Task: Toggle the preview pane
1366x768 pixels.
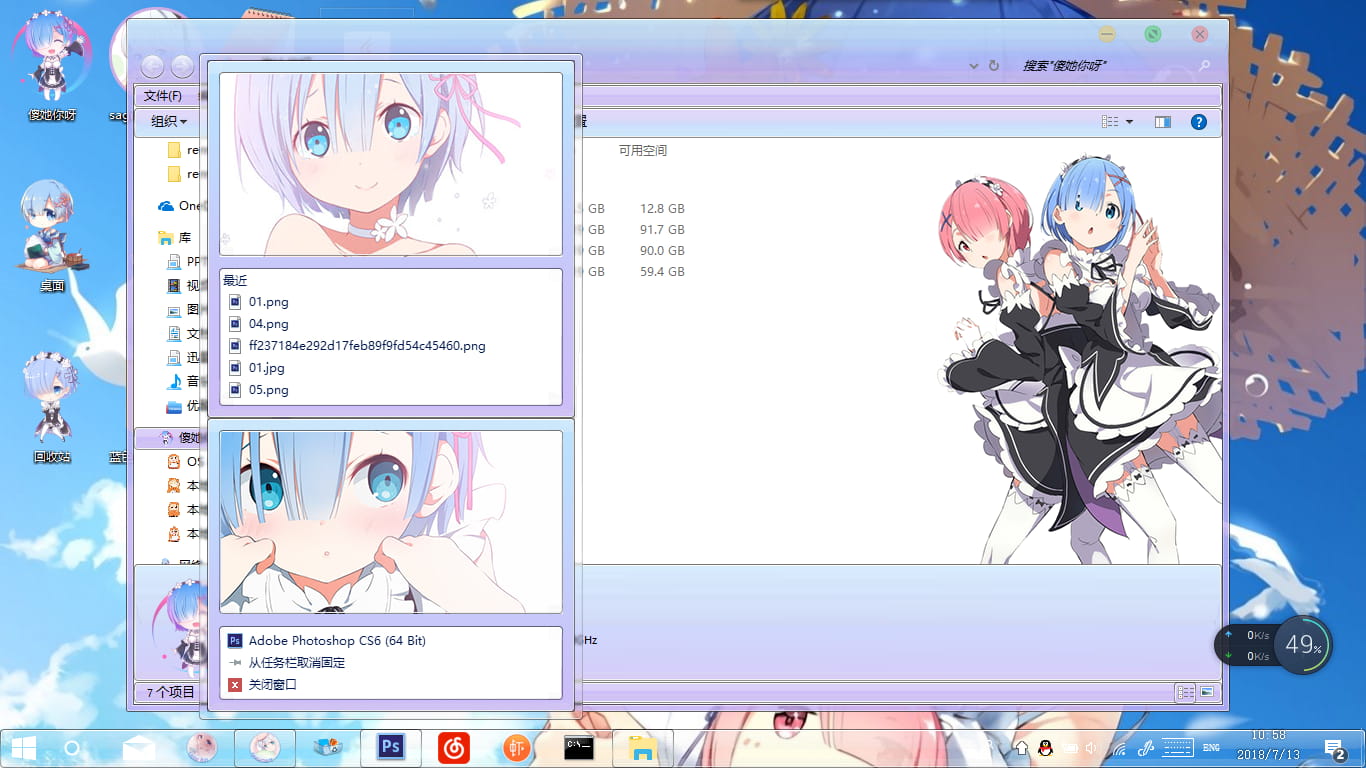Action: click(1162, 122)
